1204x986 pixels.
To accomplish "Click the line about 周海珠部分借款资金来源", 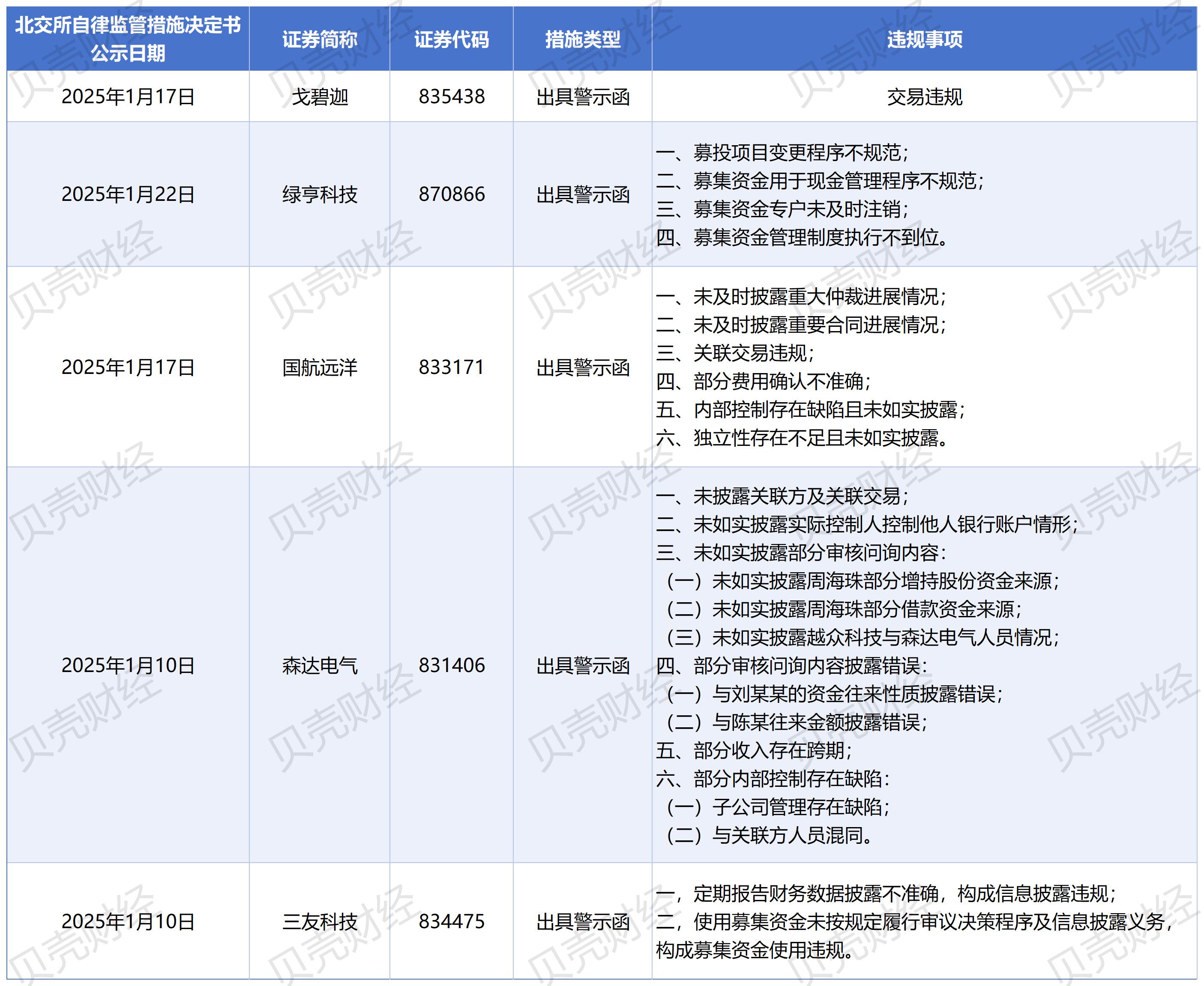I will point(845,609).
